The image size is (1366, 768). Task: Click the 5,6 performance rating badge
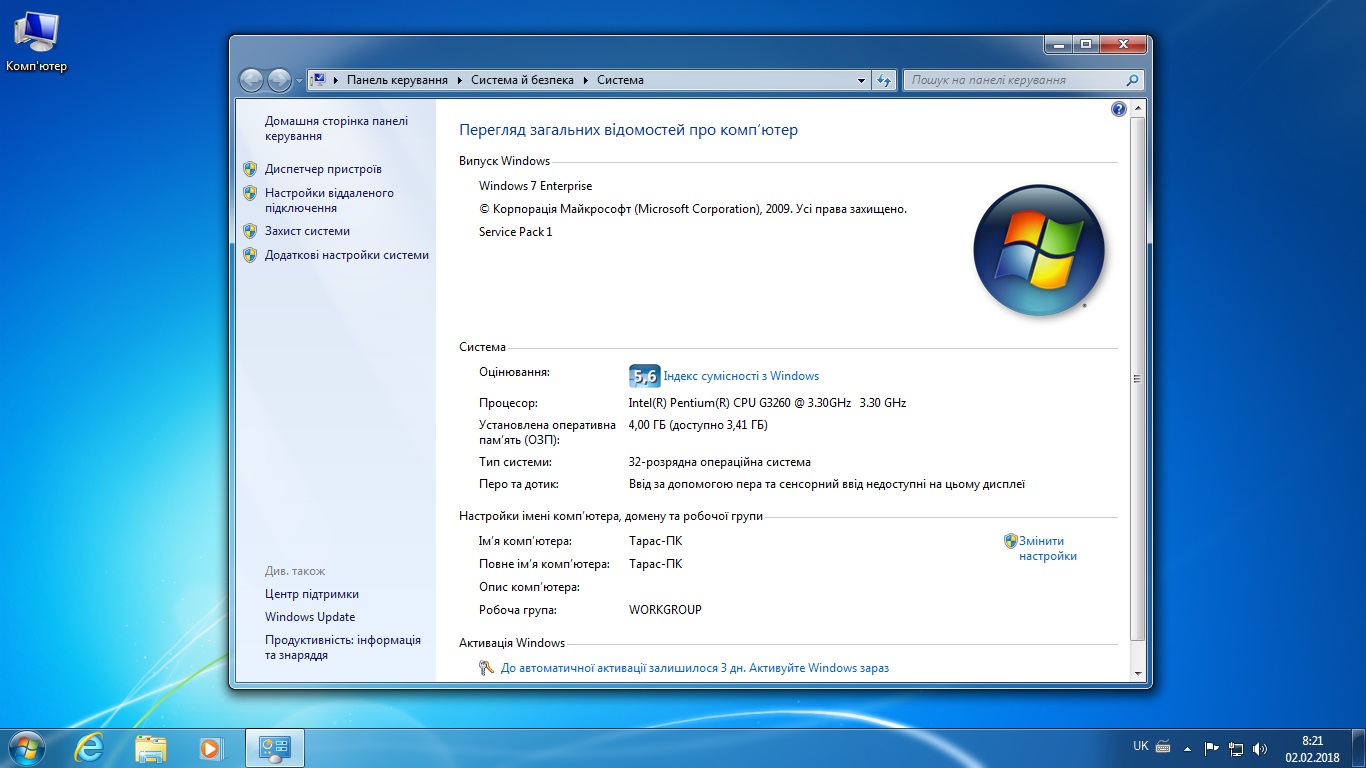click(644, 376)
